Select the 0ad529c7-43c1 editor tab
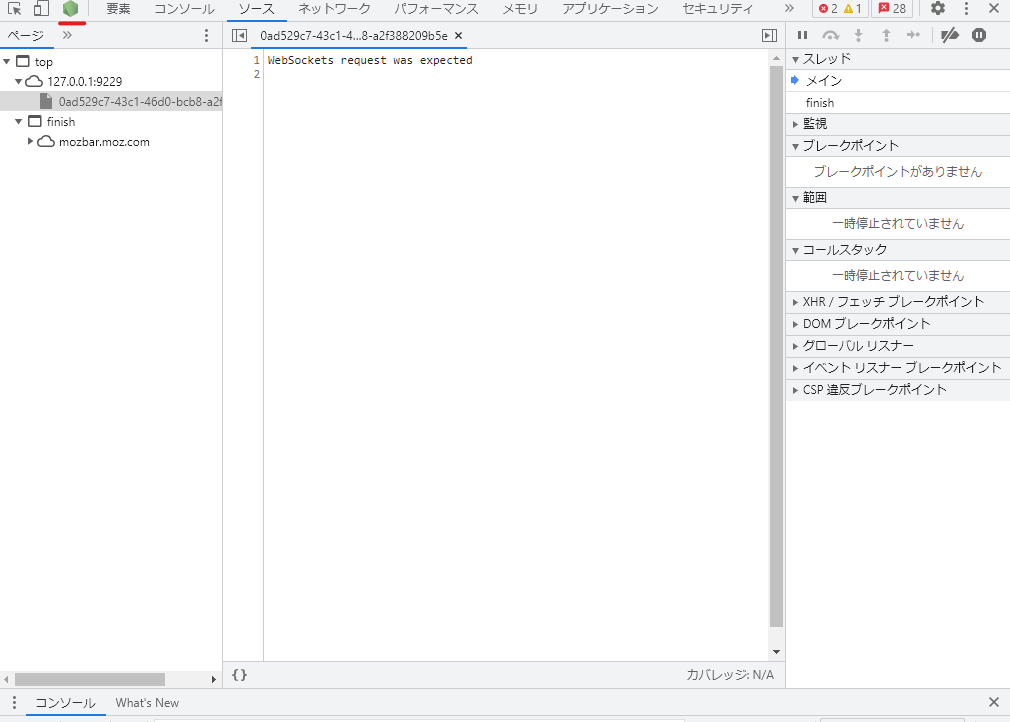Viewport: 1010px width, 722px height. 354,36
